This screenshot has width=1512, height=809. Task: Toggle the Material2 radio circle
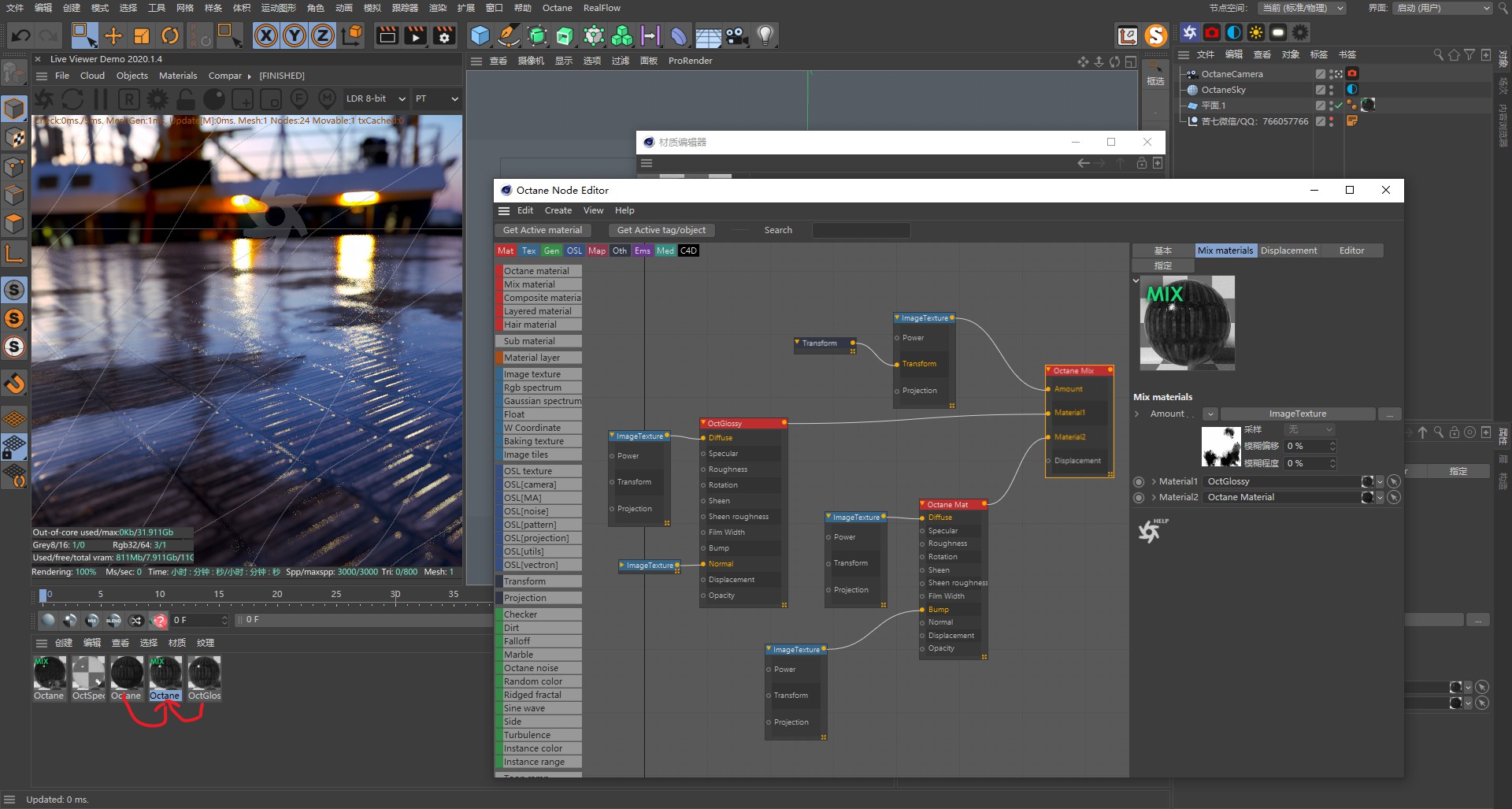tap(1139, 497)
